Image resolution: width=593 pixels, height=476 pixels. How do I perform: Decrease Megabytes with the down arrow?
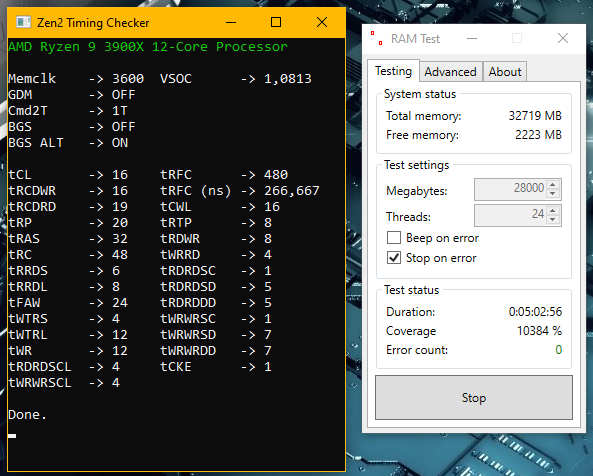click(553, 194)
